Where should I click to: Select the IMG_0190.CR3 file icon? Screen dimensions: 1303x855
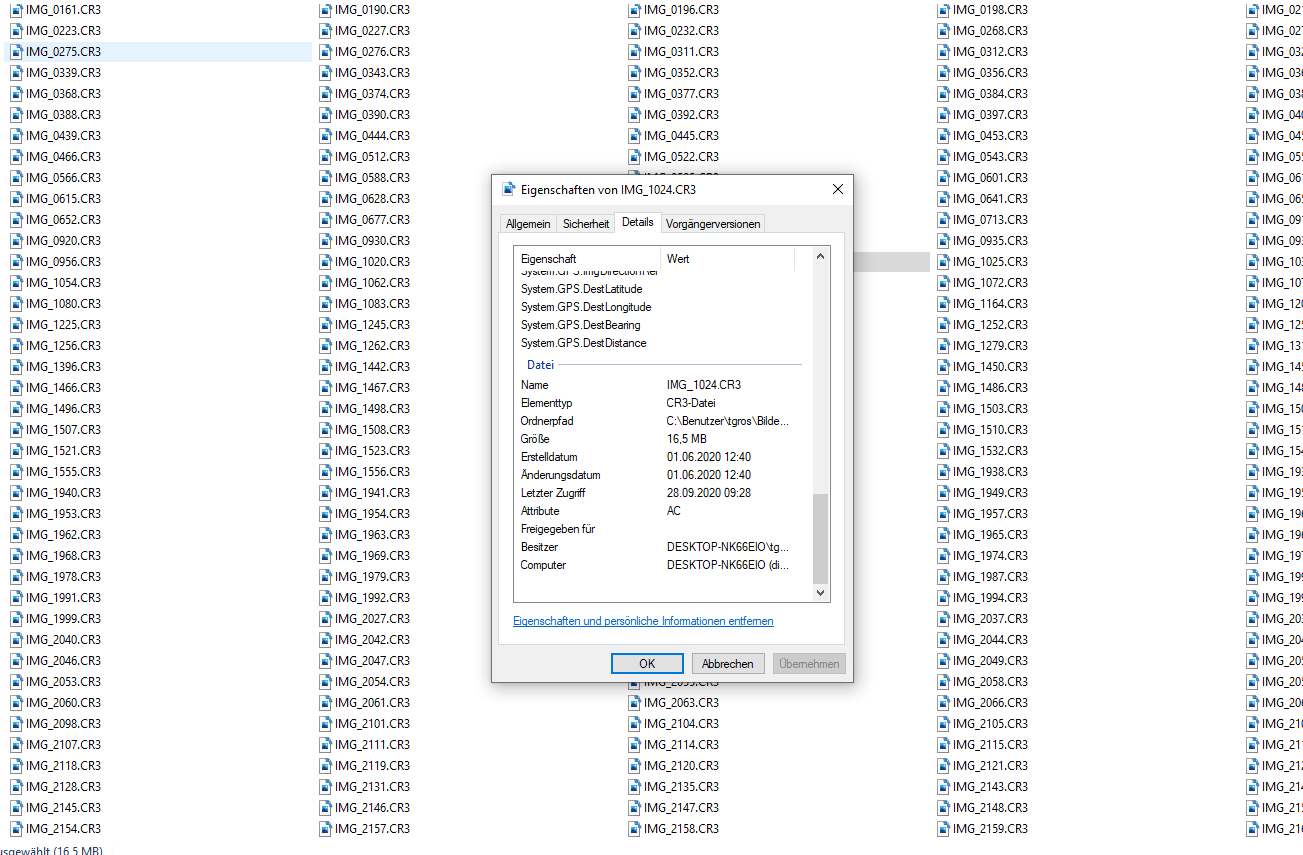326,9
